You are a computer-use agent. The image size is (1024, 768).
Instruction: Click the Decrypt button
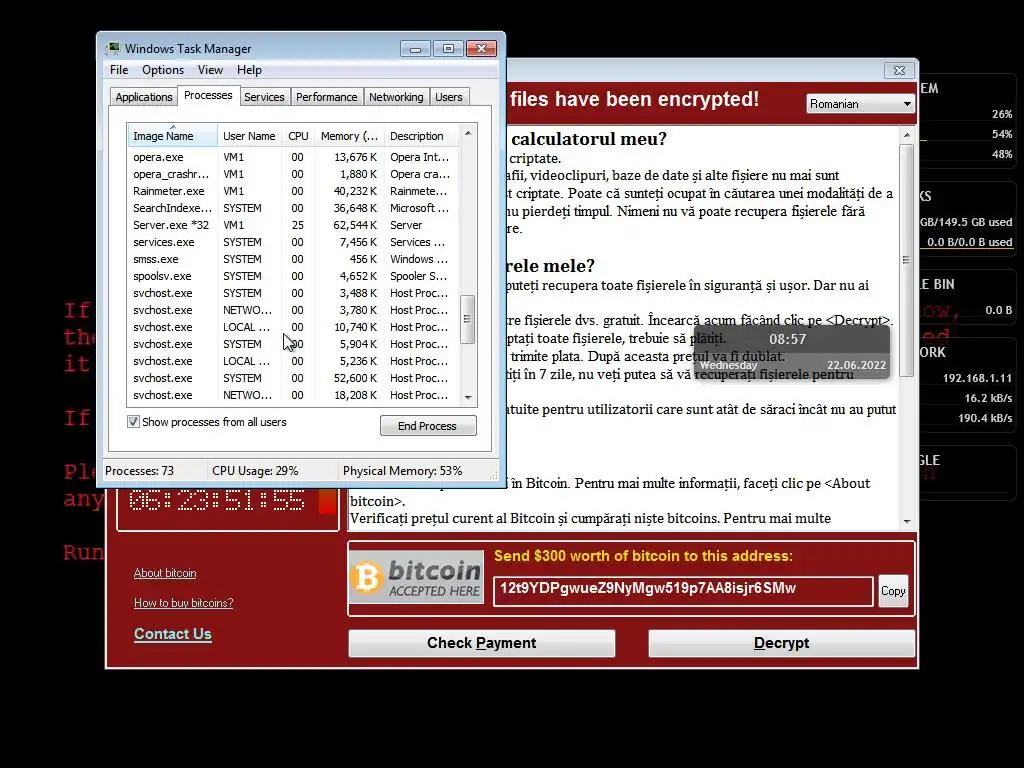tap(781, 643)
